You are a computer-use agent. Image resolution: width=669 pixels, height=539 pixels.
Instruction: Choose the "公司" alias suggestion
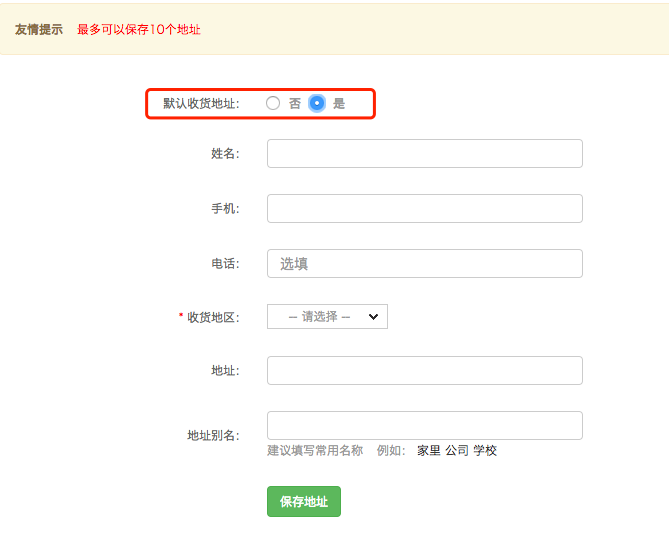pos(457,451)
